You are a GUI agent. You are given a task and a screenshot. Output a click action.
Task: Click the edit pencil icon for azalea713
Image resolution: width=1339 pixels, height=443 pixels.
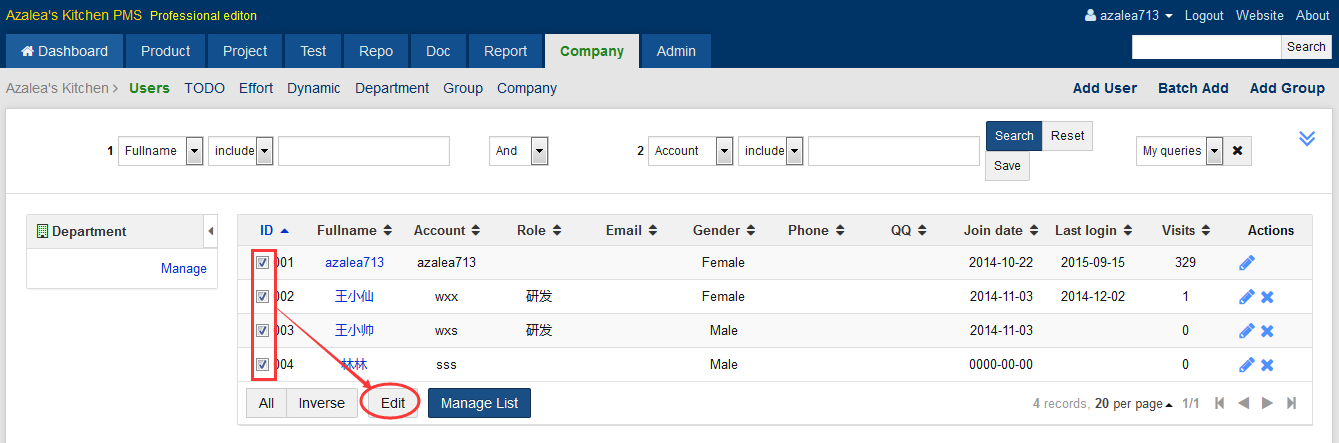(x=1246, y=263)
